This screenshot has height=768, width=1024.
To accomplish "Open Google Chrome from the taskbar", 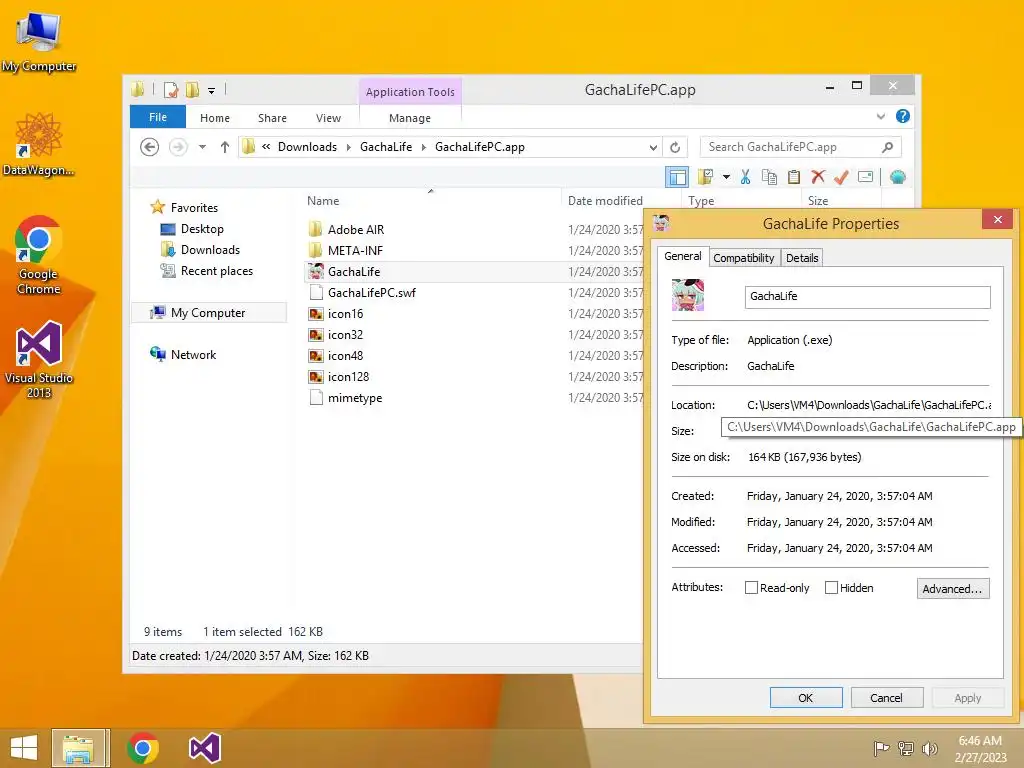I will 143,748.
